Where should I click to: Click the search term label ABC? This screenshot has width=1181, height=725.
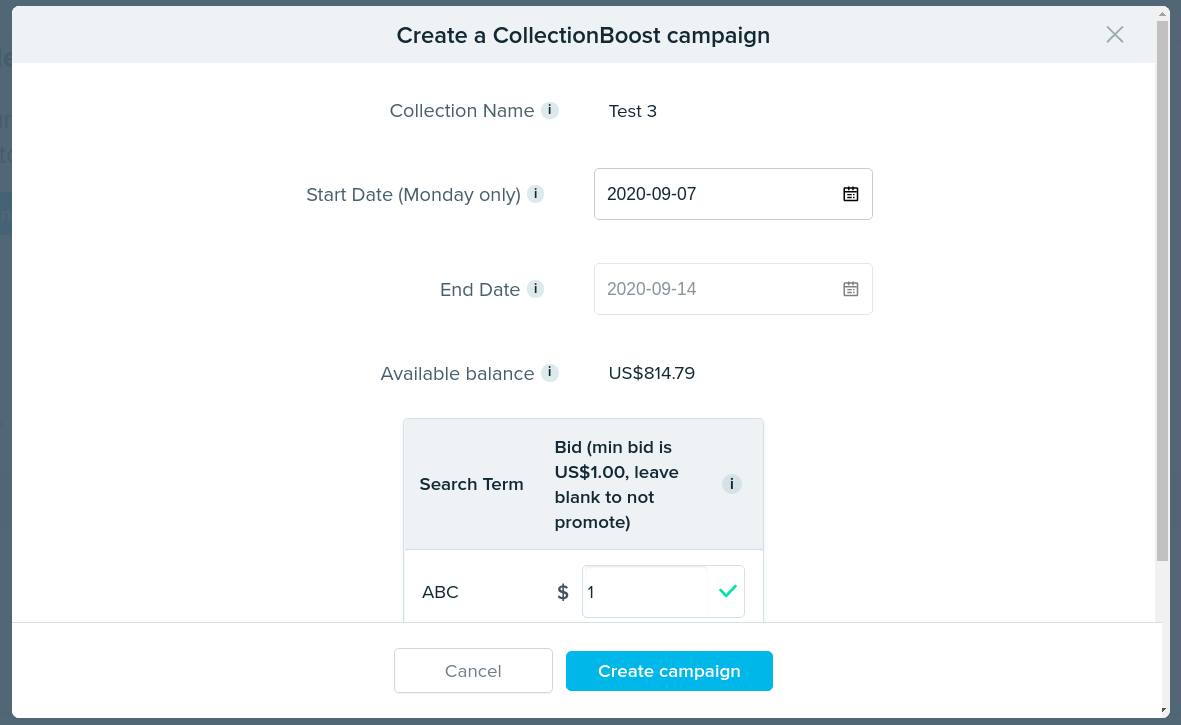440,591
